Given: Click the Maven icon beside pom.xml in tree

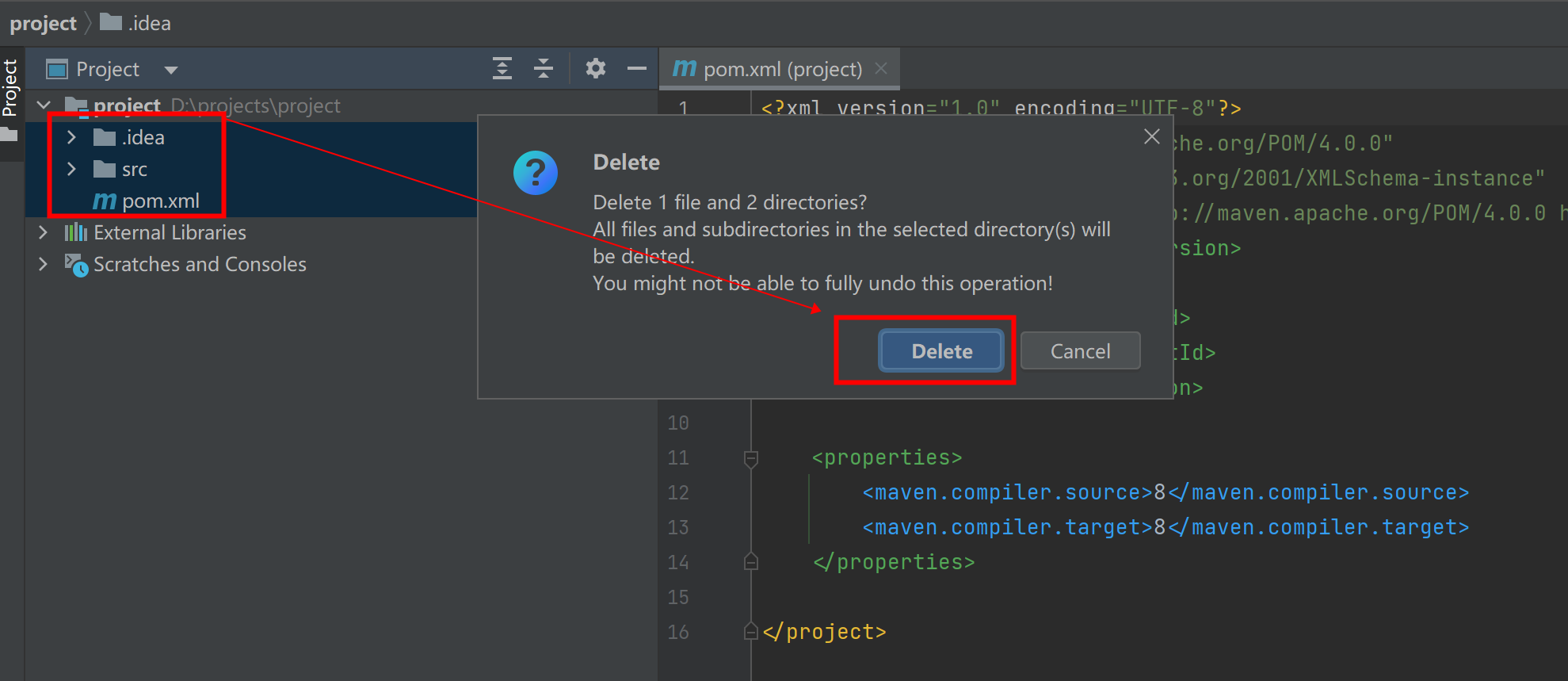Looking at the screenshot, I should (x=105, y=201).
